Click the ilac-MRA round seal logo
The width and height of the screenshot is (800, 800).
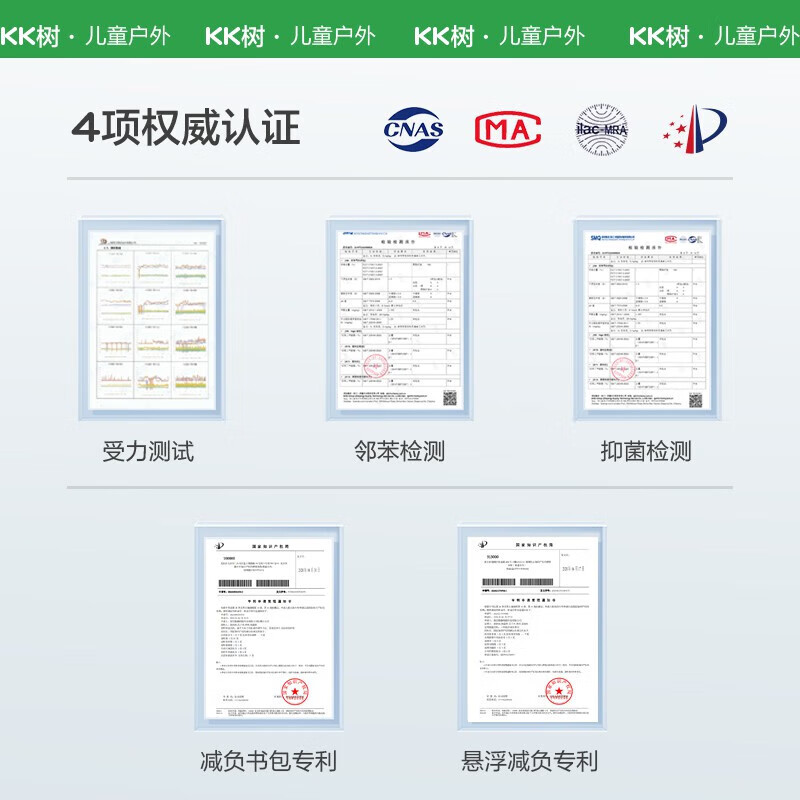coord(602,129)
